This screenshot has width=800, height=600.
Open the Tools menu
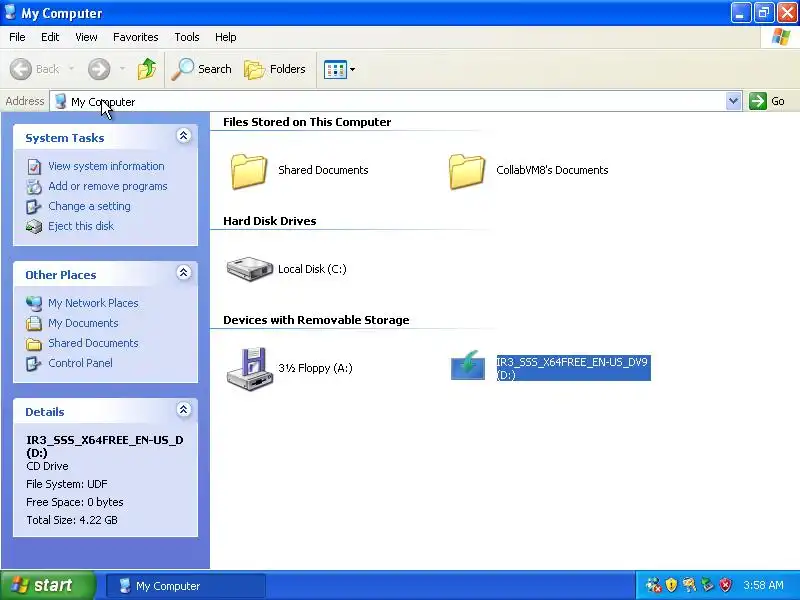click(187, 37)
